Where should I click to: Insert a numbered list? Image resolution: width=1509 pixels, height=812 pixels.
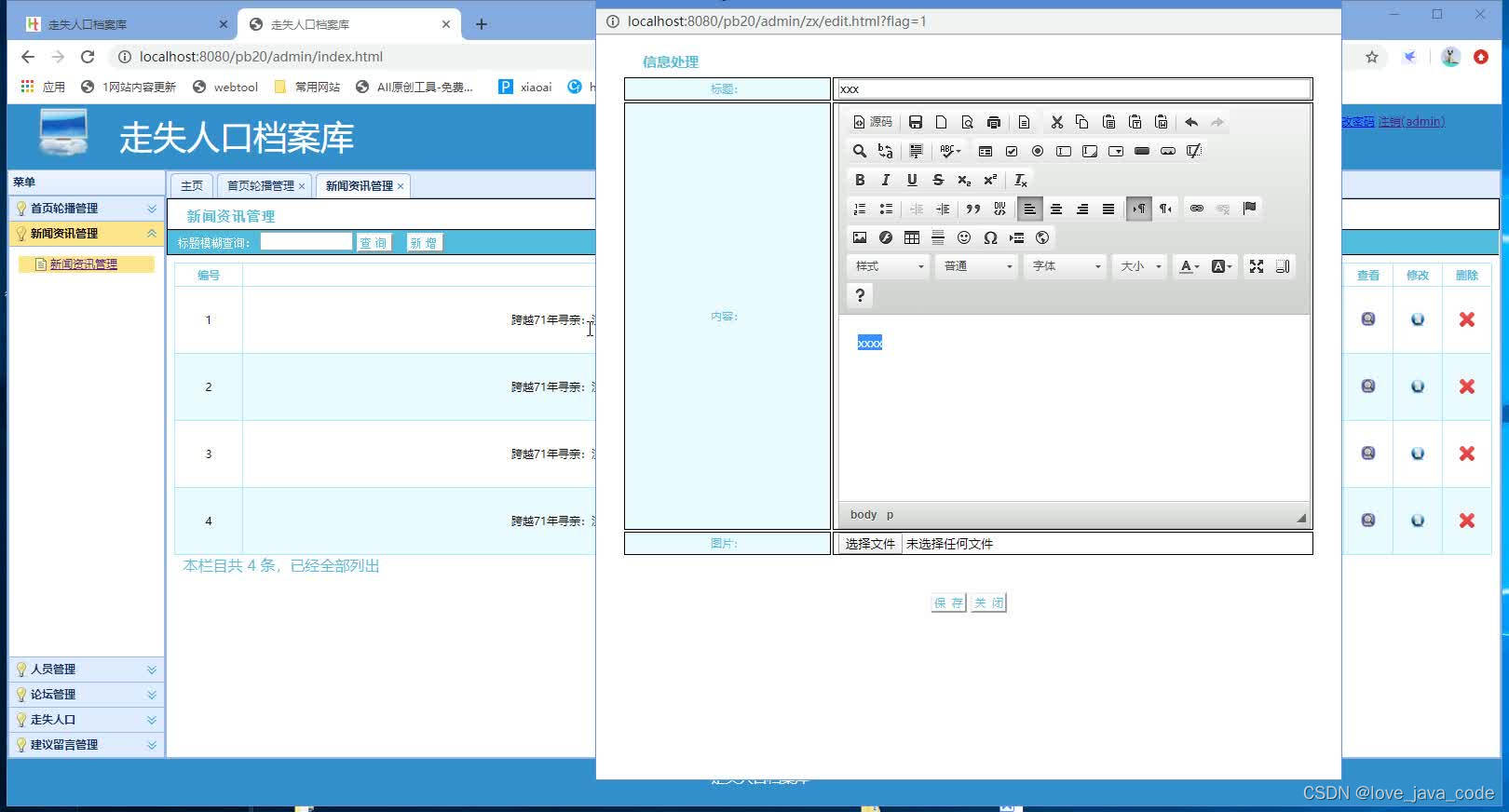pos(860,209)
